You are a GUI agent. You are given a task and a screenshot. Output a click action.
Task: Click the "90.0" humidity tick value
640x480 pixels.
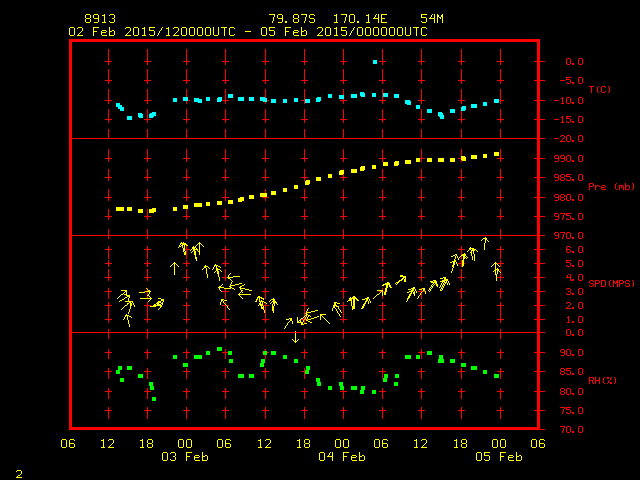(x=571, y=353)
